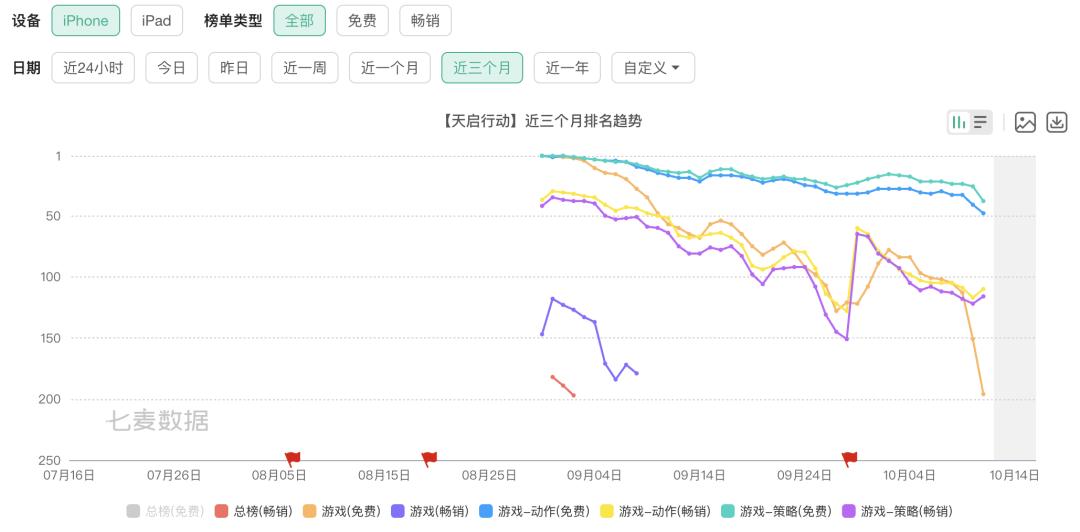Click the 游戏(畅销) purple color swatch
1080x532 pixels.
tap(397, 511)
